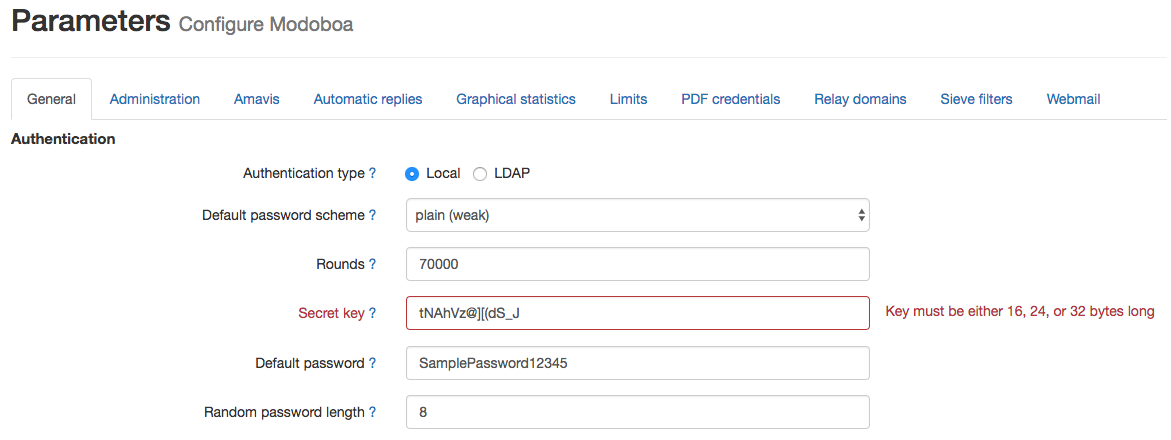Open the Graphical statistics tab
The width and height of the screenshot is (1171, 440).
(516, 99)
